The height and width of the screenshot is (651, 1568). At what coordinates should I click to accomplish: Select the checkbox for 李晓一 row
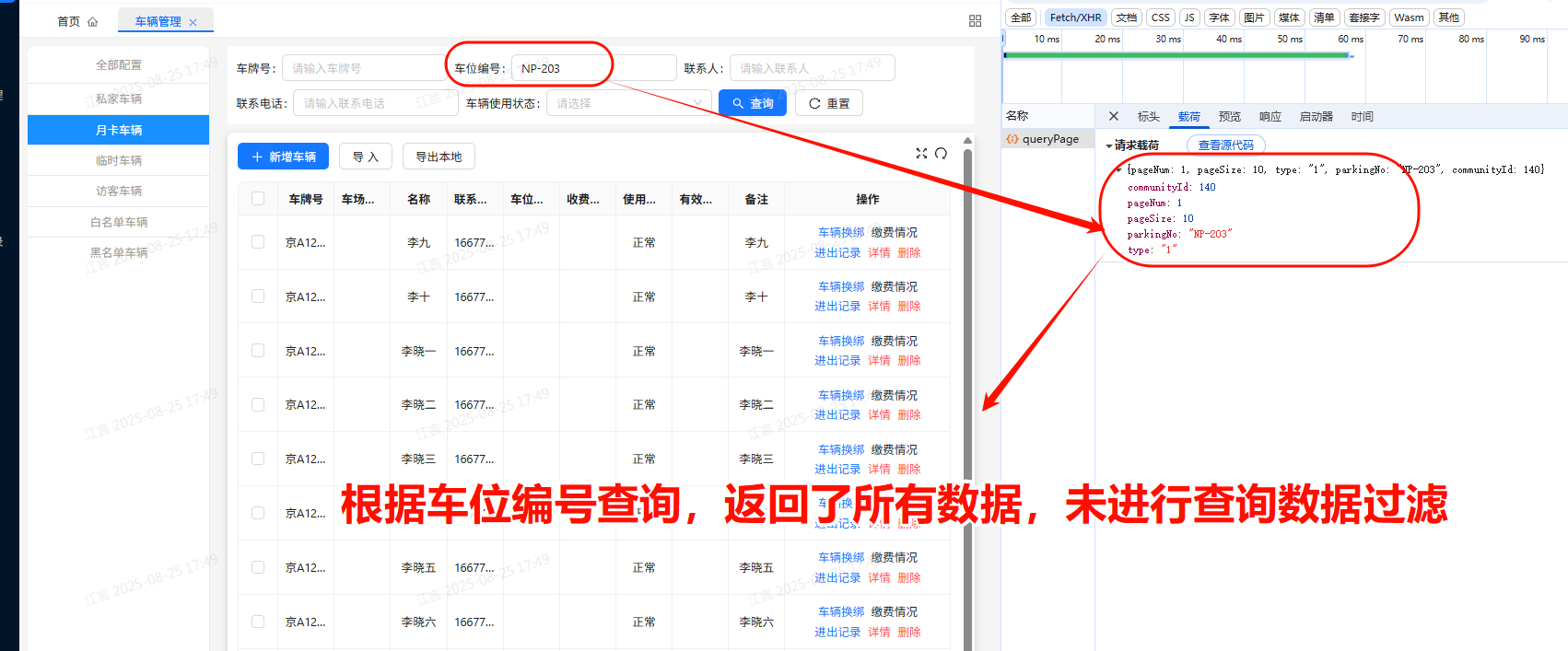pos(258,351)
